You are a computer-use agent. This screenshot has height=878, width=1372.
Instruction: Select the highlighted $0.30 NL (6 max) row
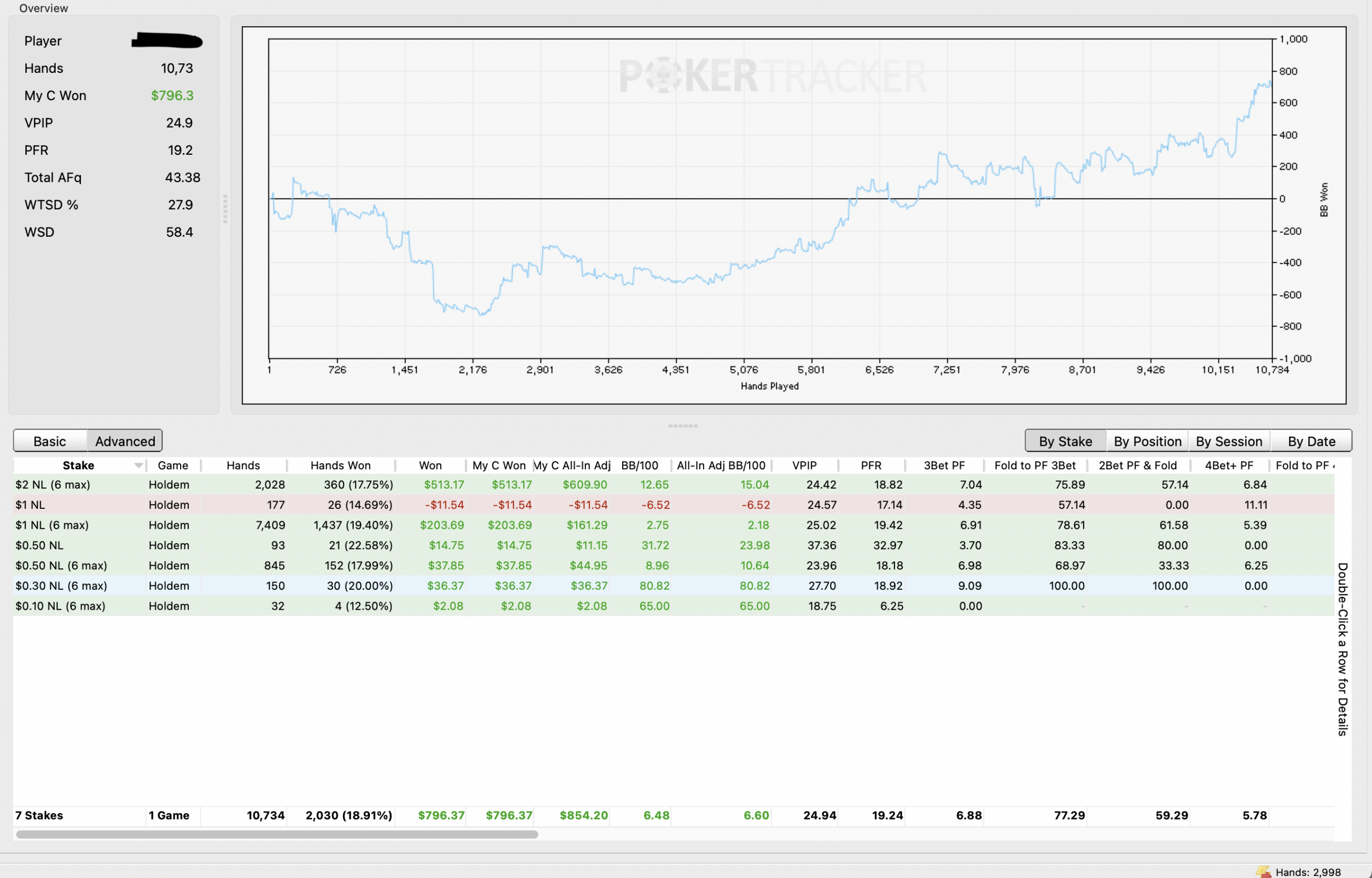point(674,586)
